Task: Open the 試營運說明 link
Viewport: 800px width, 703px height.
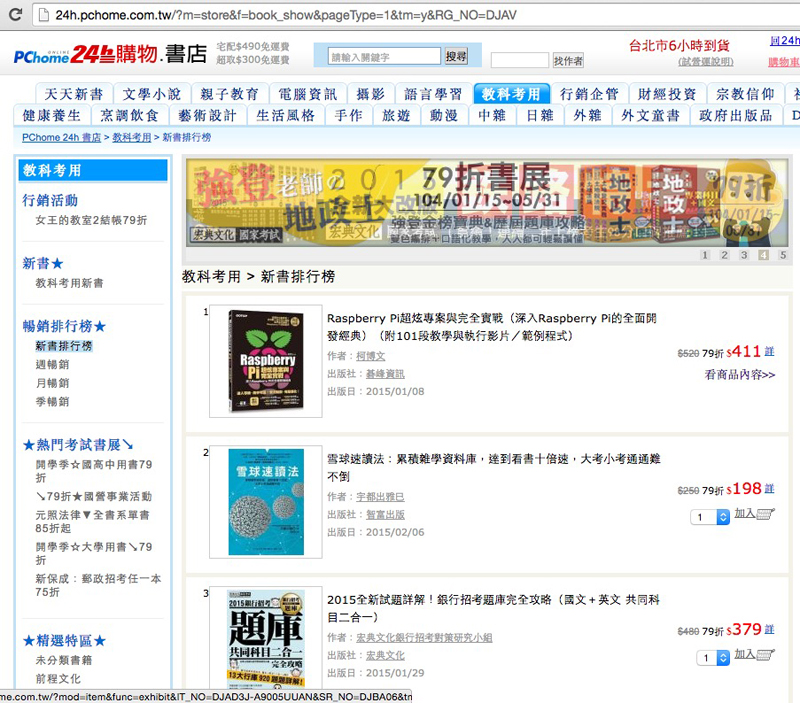Action: point(706,62)
